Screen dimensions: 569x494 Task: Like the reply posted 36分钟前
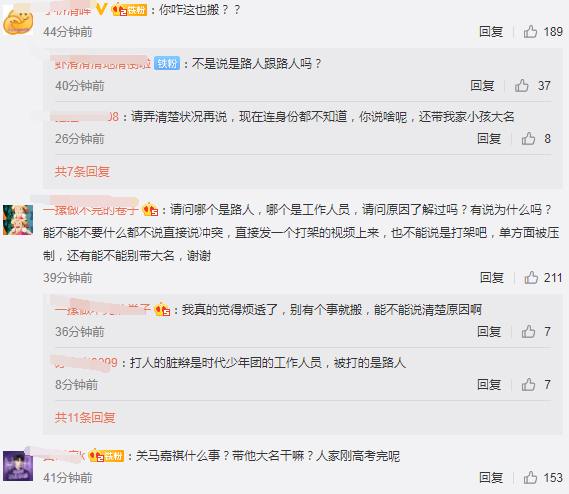(x=528, y=331)
